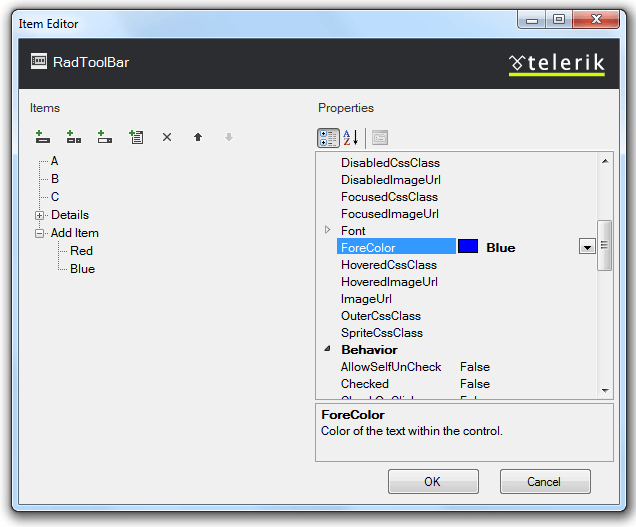Select tree item C
This screenshot has height=527, width=636.
tap(55, 197)
